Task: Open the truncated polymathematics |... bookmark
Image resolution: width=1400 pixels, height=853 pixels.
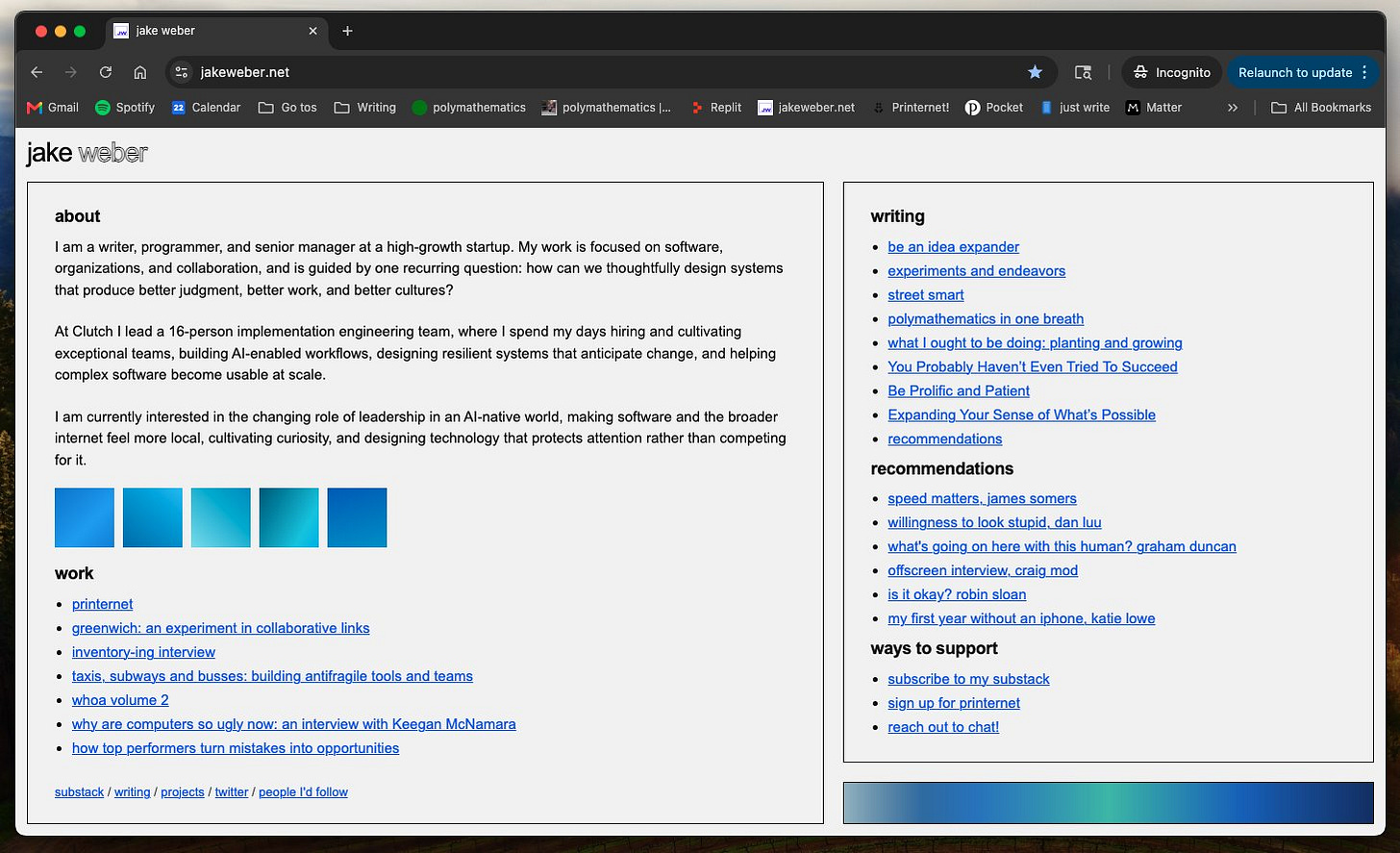Action: (x=606, y=108)
